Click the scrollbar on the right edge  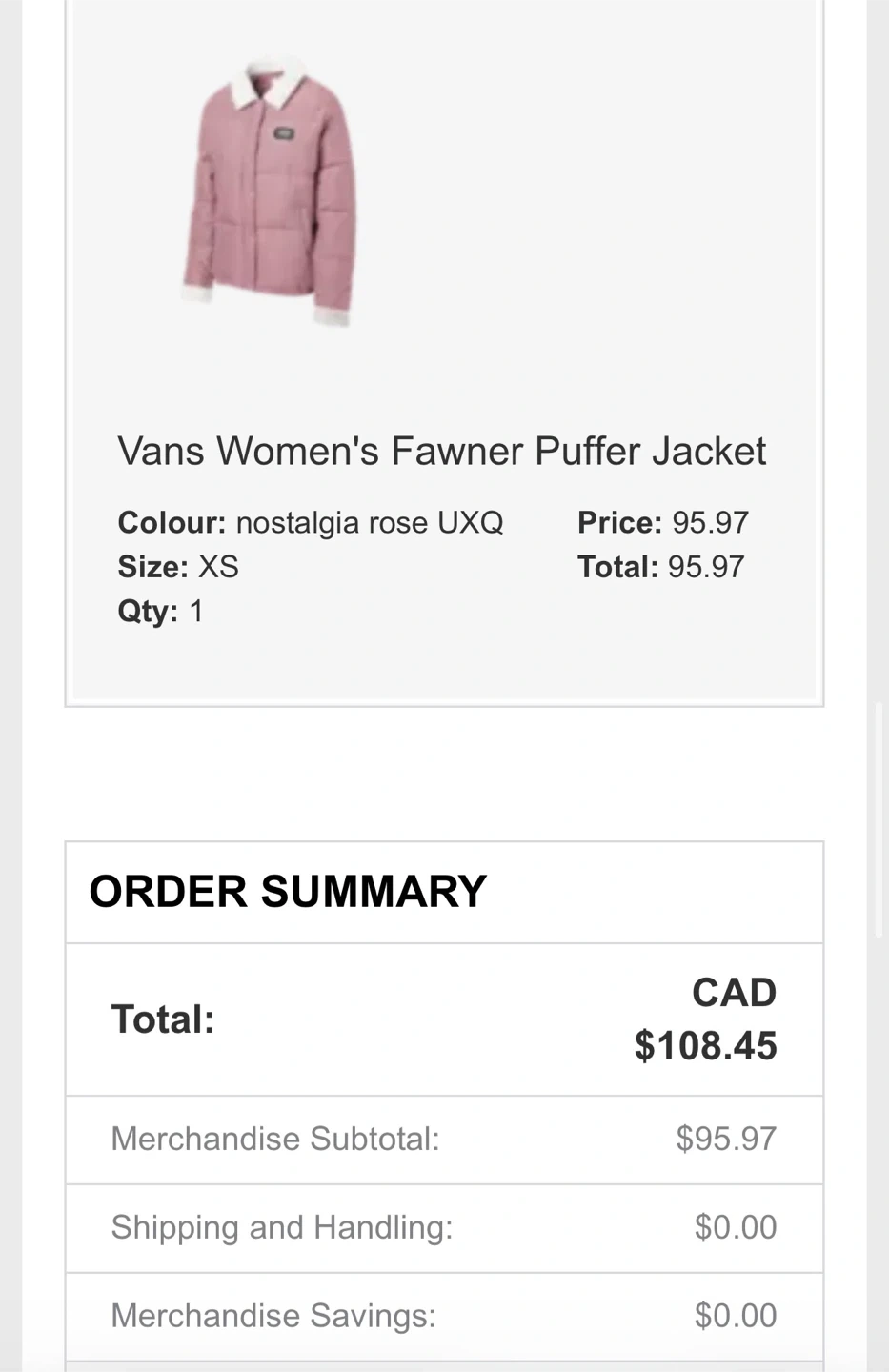[879, 819]
